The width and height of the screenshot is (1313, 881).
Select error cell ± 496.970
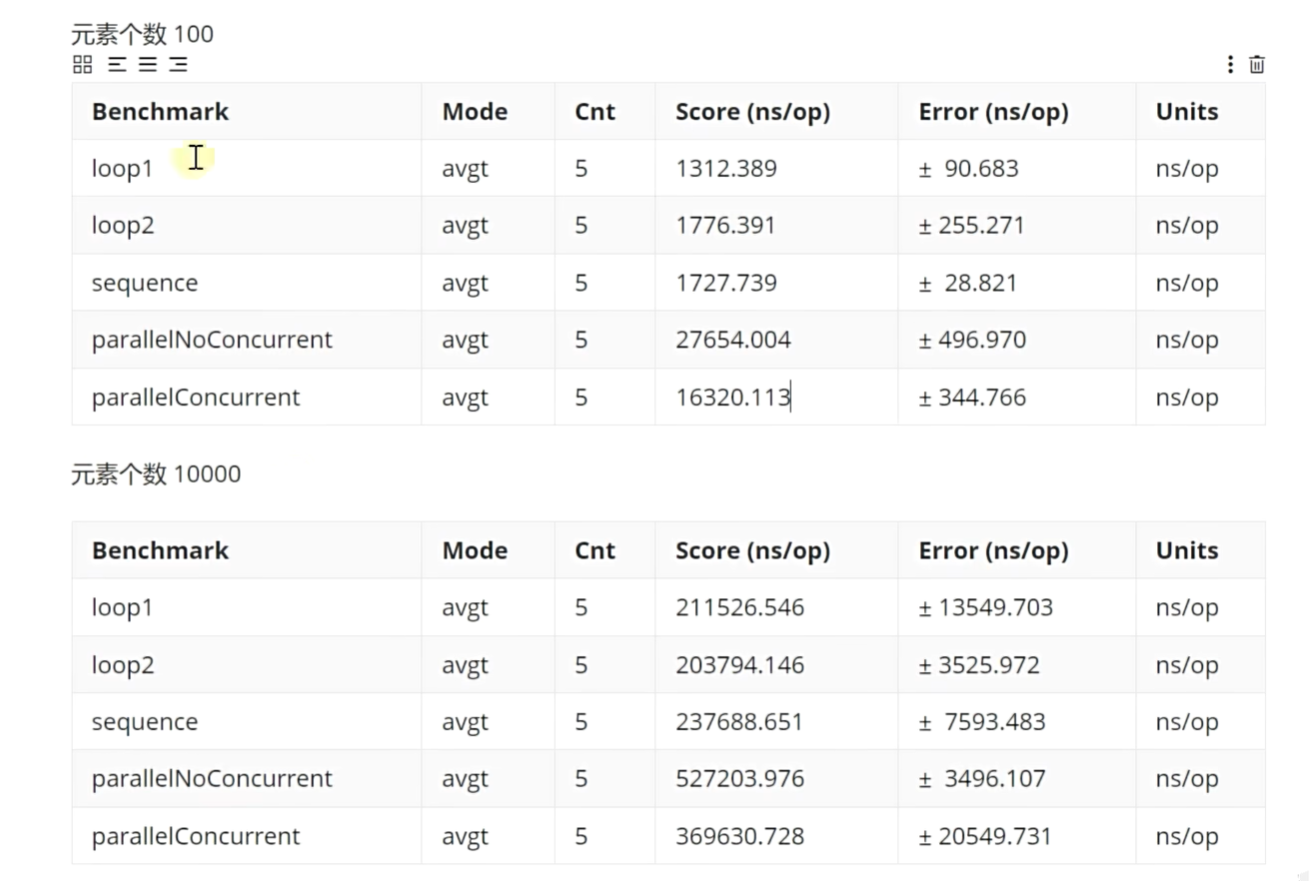[972, 340]
